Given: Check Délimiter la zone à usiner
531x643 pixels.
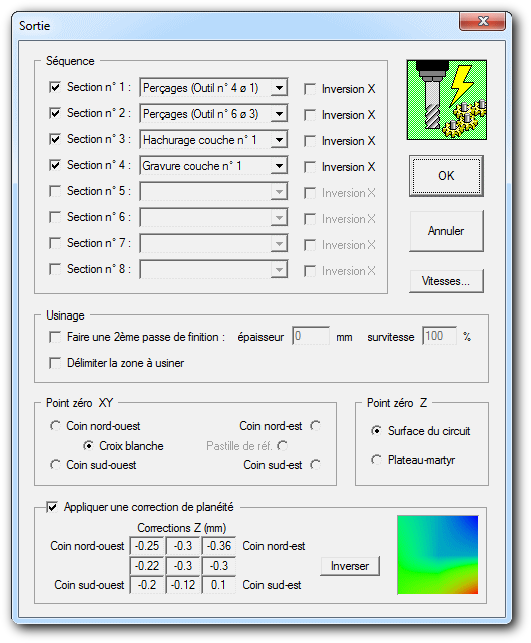Looking at the screenshot, I should [55, 363].
